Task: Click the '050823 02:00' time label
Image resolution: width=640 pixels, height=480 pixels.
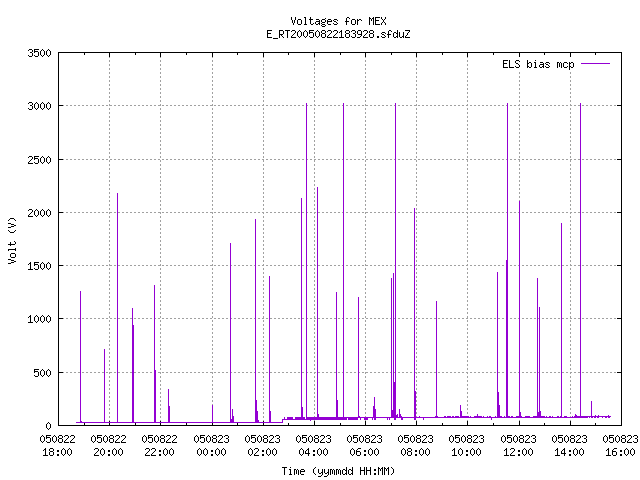Action: pyautogui.click(x=262, y=446)
